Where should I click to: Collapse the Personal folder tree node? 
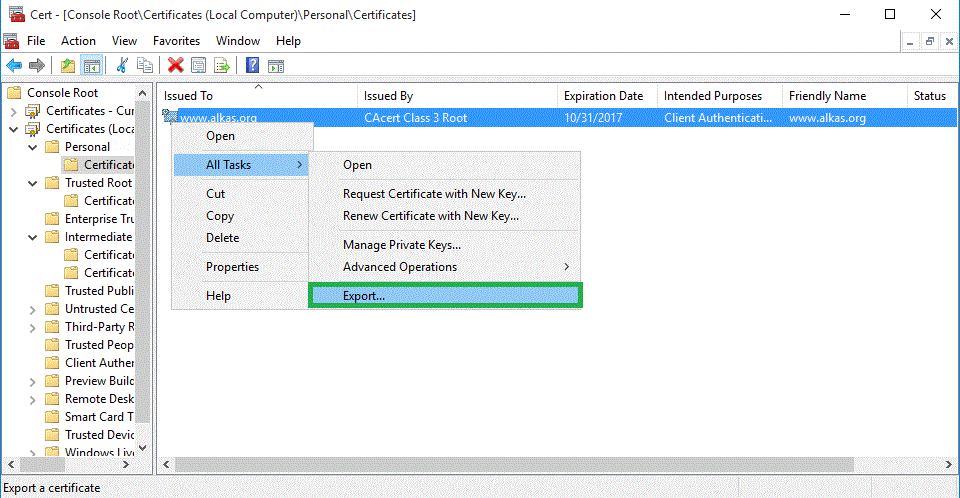[32, 147]
